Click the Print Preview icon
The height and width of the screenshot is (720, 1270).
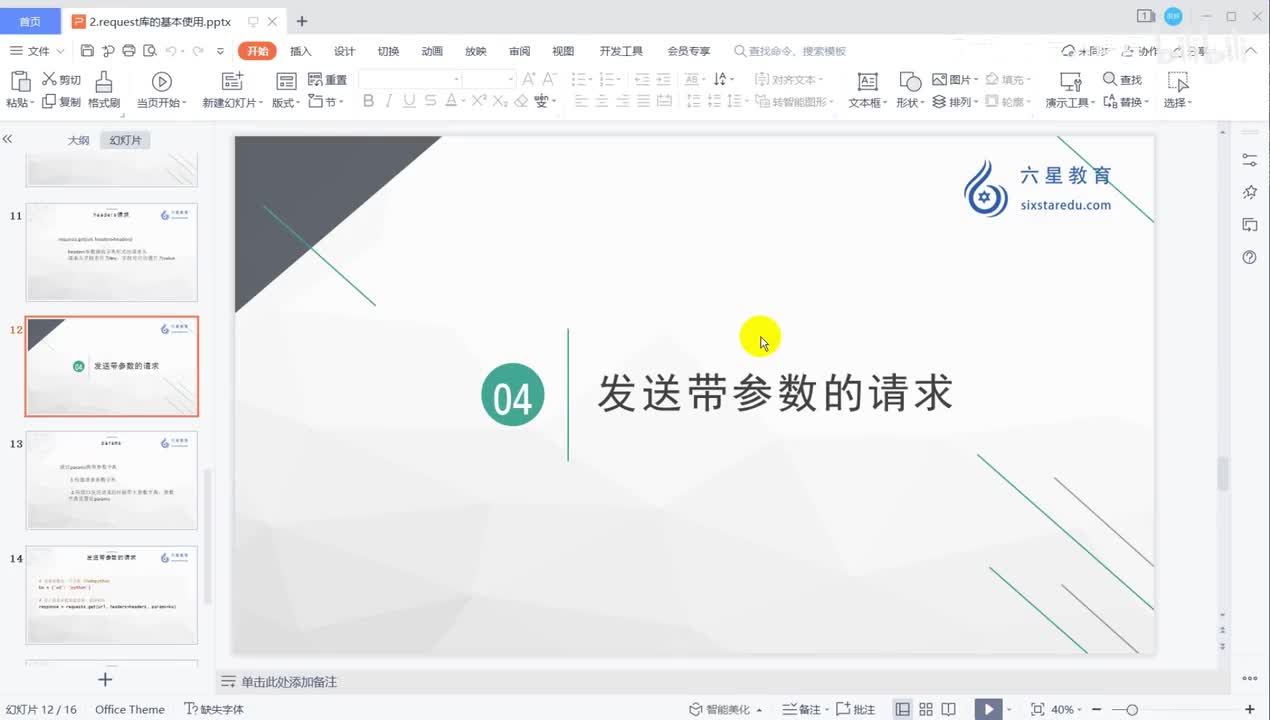(x=149, y=51)
